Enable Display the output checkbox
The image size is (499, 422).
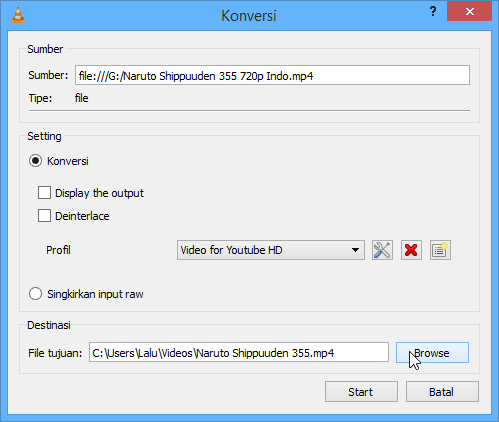tap(44, 193)
